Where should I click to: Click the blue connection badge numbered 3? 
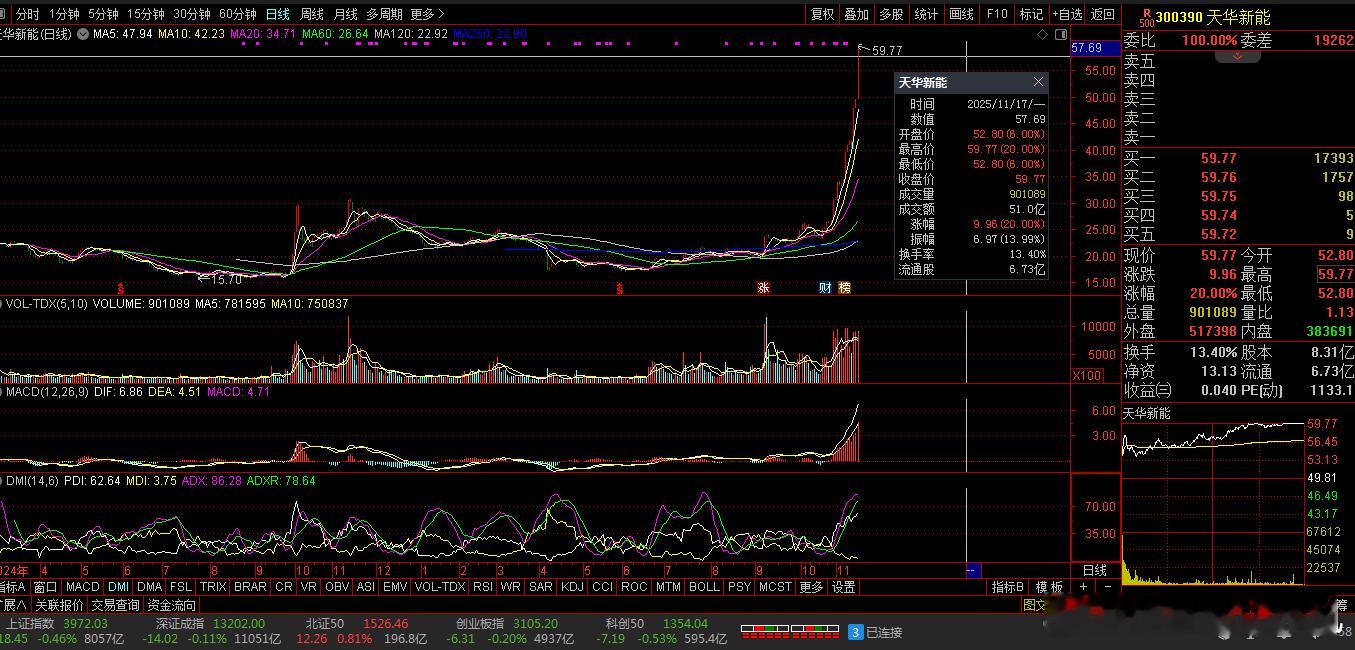(855, 632)
